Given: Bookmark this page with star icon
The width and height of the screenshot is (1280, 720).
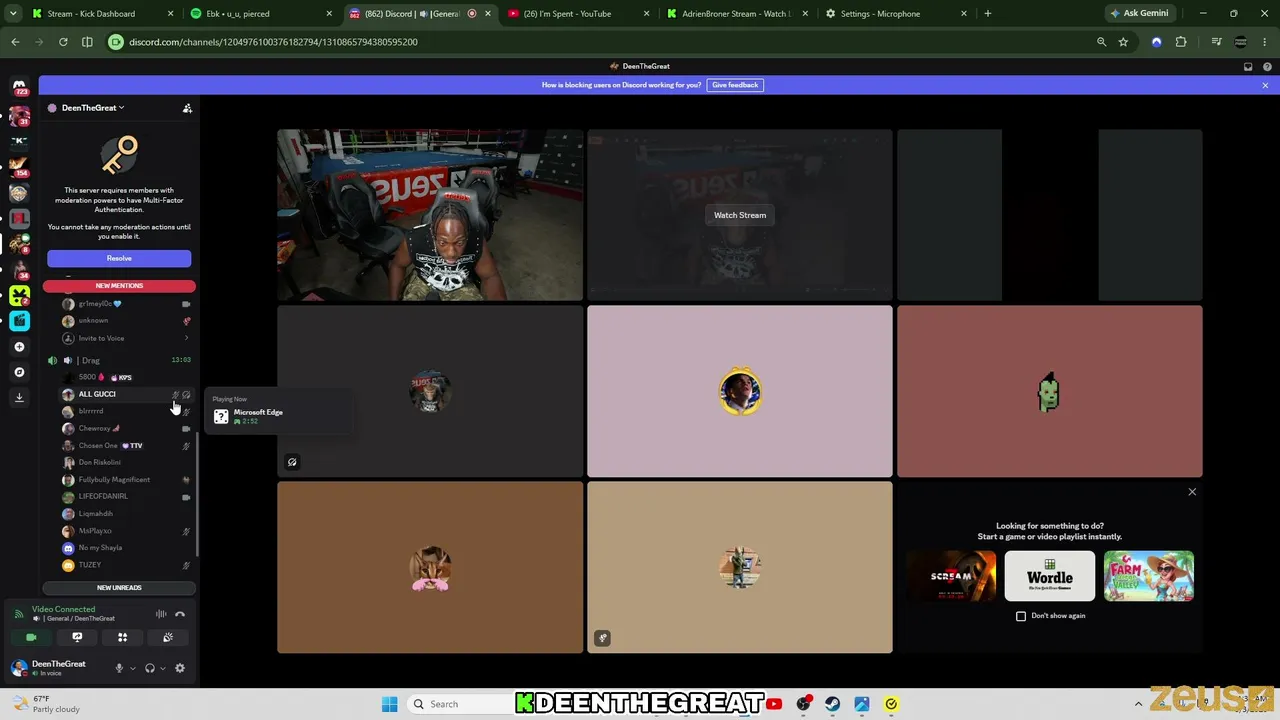Looking at the screenshot, I should pyautogui.click(x=1123, y=42).
